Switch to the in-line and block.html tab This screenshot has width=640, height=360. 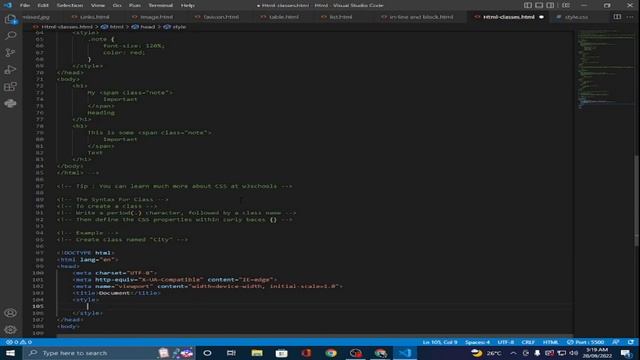point(421,17)
